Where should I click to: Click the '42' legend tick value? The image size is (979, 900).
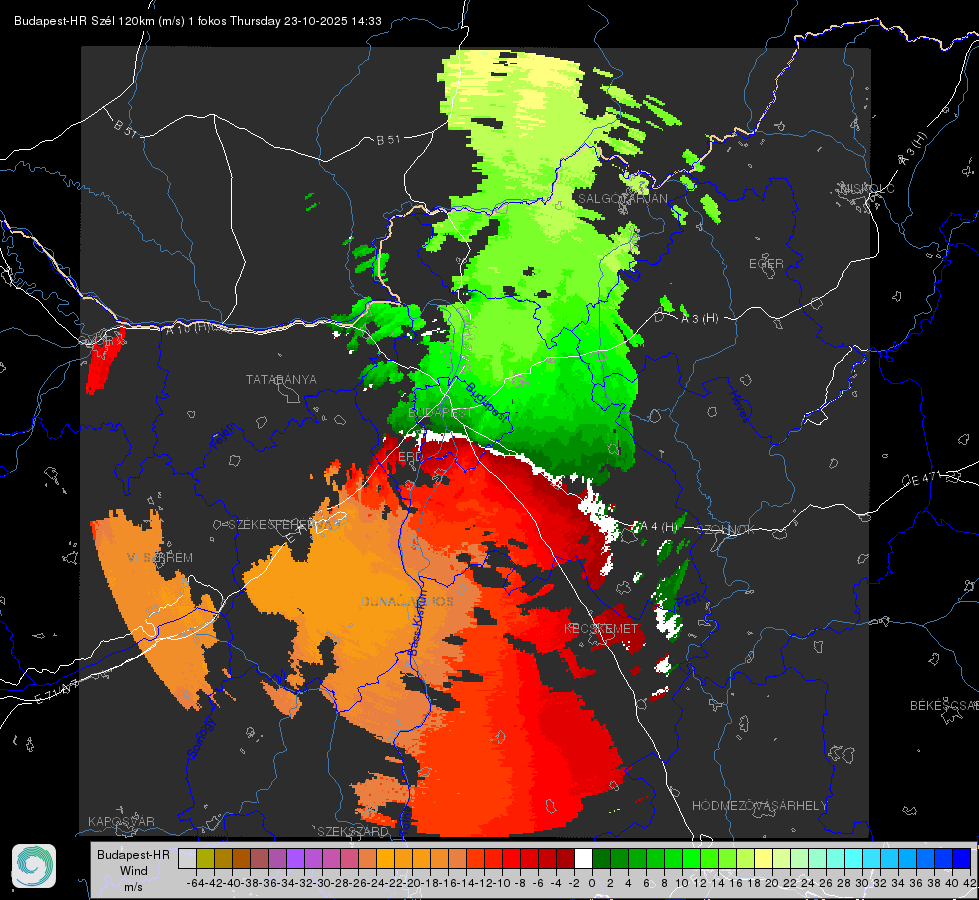pos(970,884)
